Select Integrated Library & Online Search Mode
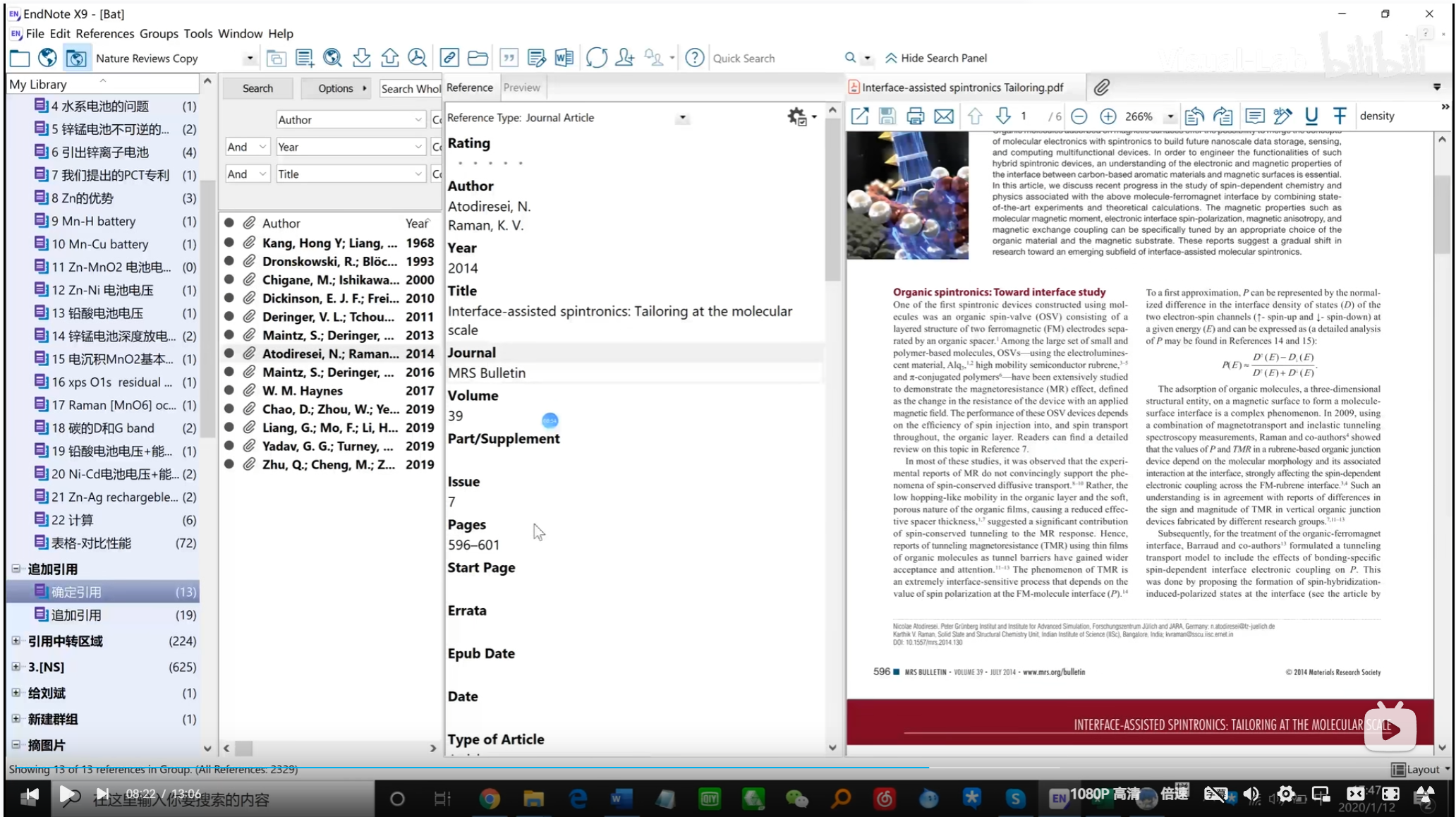Image resolution: width=1456 pixels, height=817 pixels. click(x=76, y=58)
